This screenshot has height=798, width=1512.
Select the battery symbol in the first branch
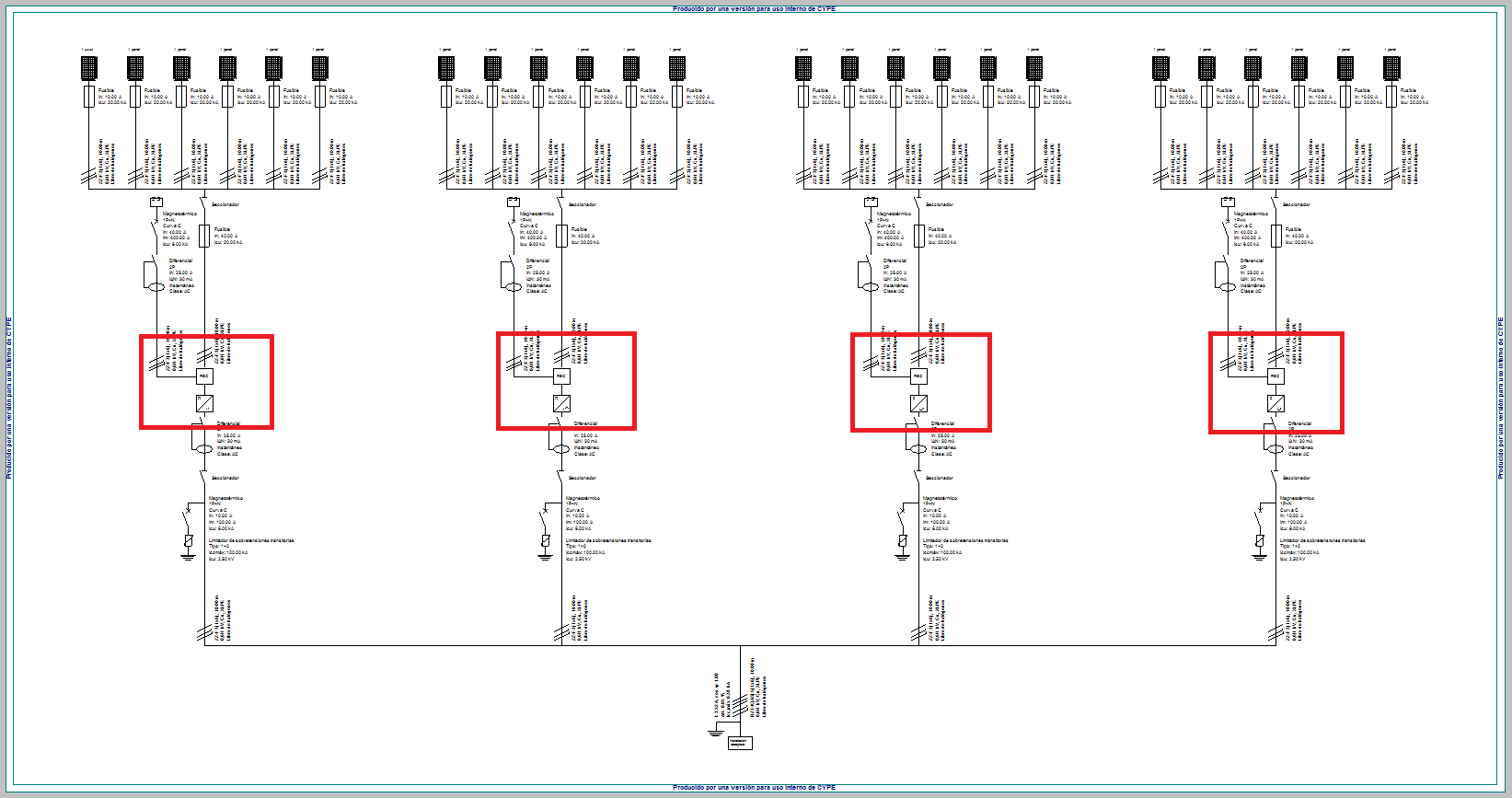pos(156,202)
